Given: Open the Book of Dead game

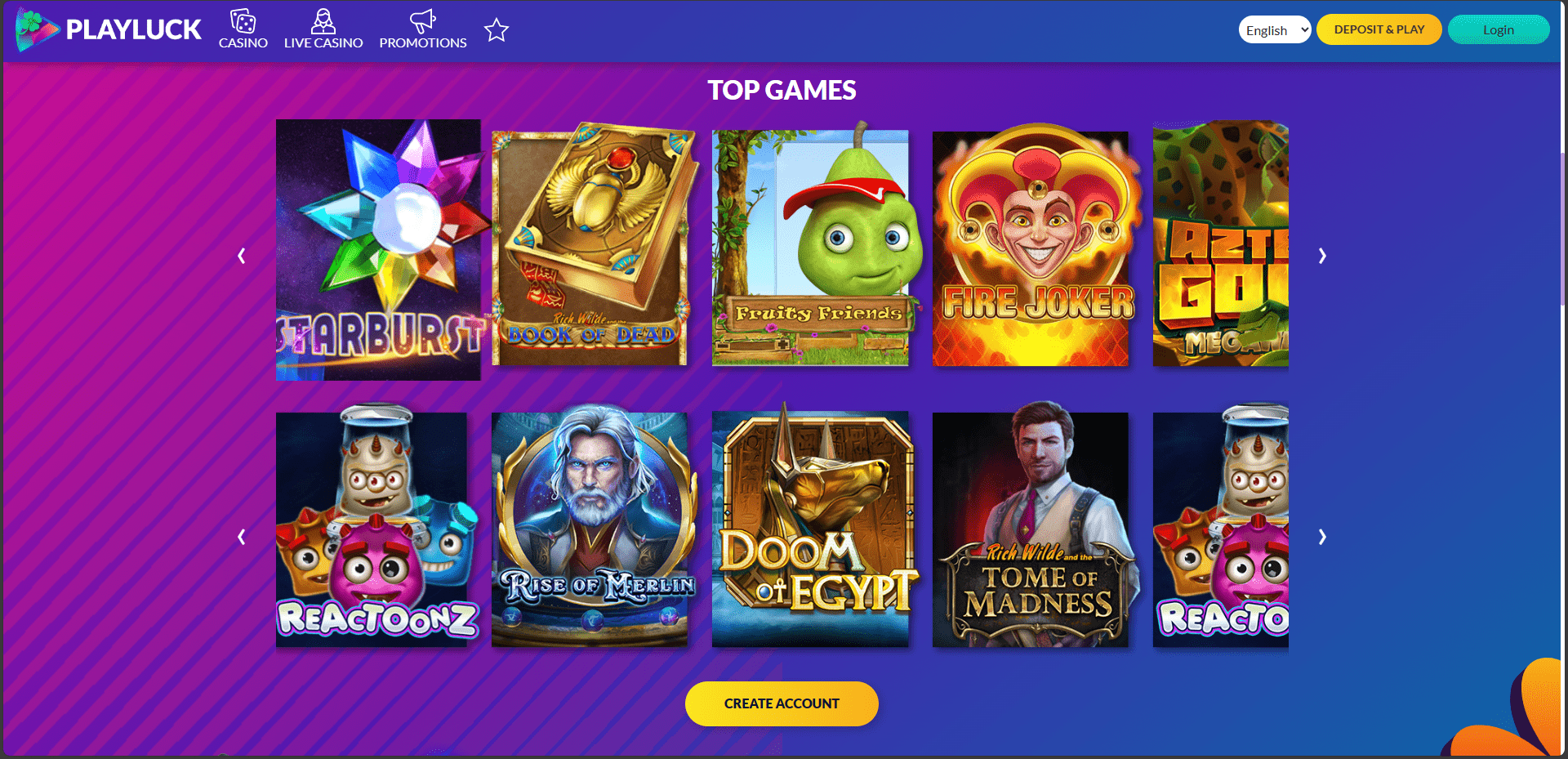Looking at the screenshot, I should click(x=593, y=244).
